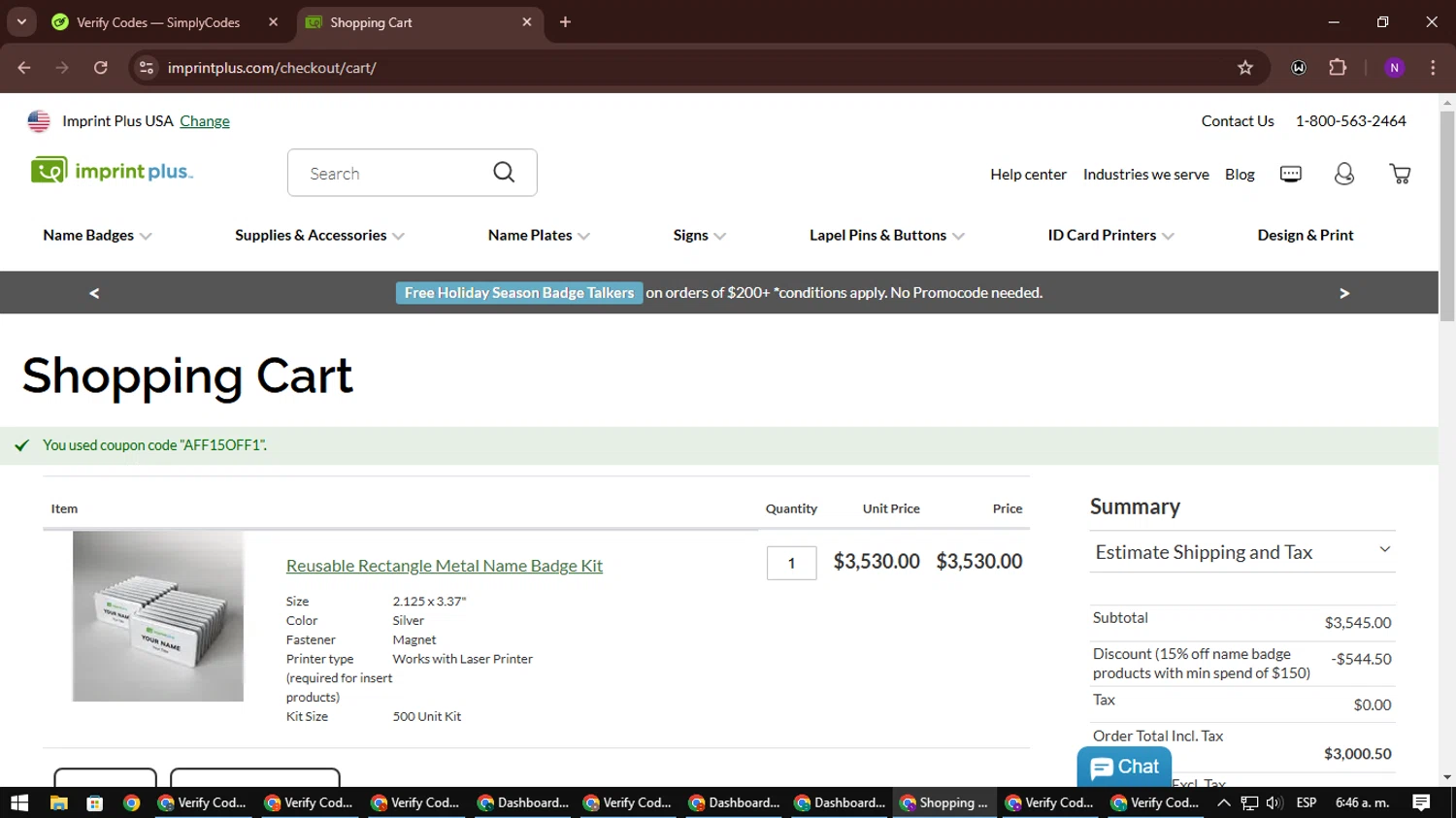Go back to previous page
The image size is (1456, 818).
coord(24,68)
